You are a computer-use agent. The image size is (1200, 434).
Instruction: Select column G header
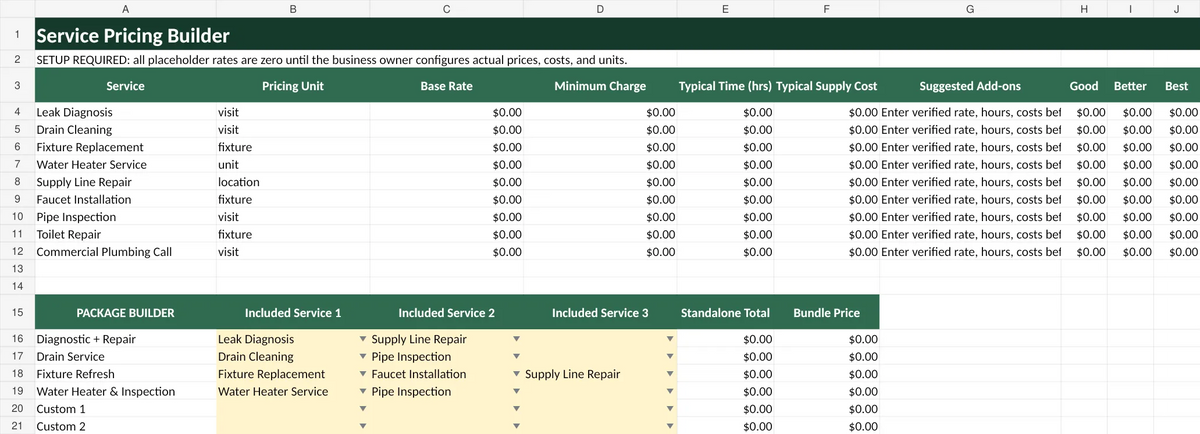coord(970,8)
